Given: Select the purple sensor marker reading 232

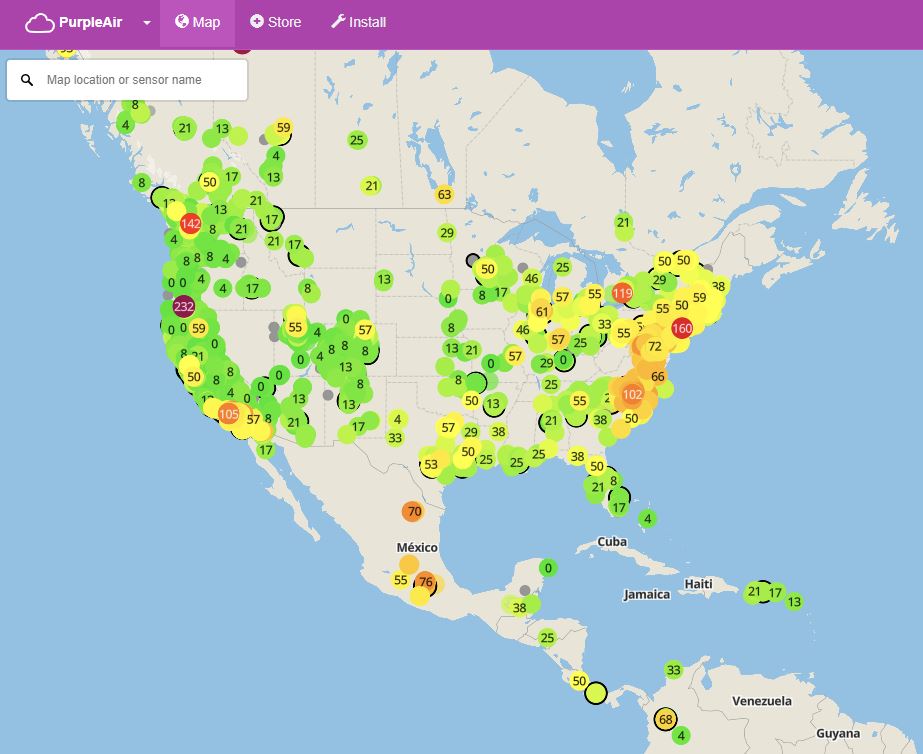Looking at the screenshot, I should pyautogui.click(x=183, y=306).
